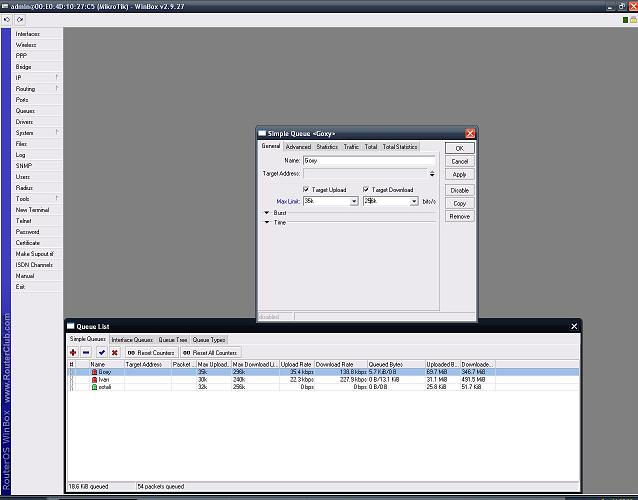Image resolution: width=638 pixels, height=500 pixels.
Task: Click the blue minus remove queue icon
Action: [x=86, y=353]
